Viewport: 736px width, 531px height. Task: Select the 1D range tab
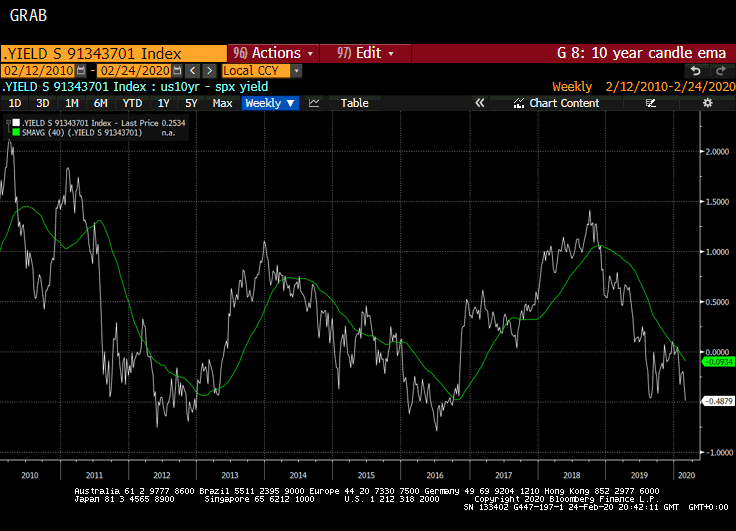click(15, 103)
